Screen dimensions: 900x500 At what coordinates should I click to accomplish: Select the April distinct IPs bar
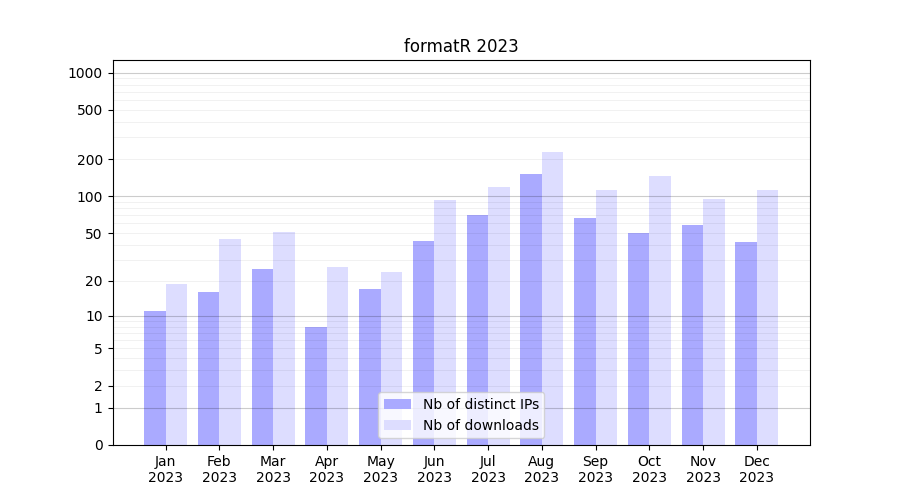[x=316, y=386]
